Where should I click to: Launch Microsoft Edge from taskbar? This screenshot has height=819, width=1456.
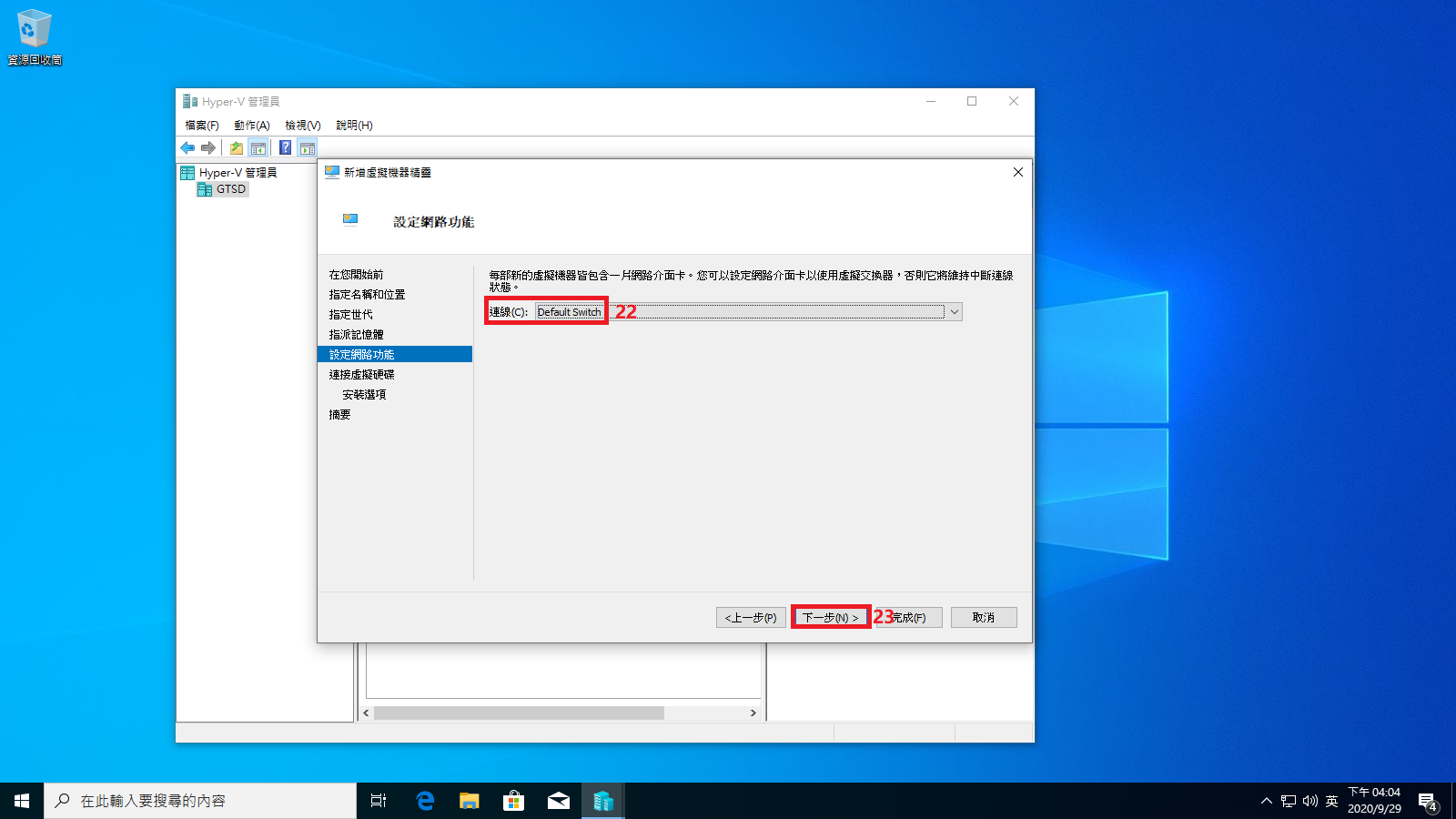pyautogui.click(x=425, y=801)
